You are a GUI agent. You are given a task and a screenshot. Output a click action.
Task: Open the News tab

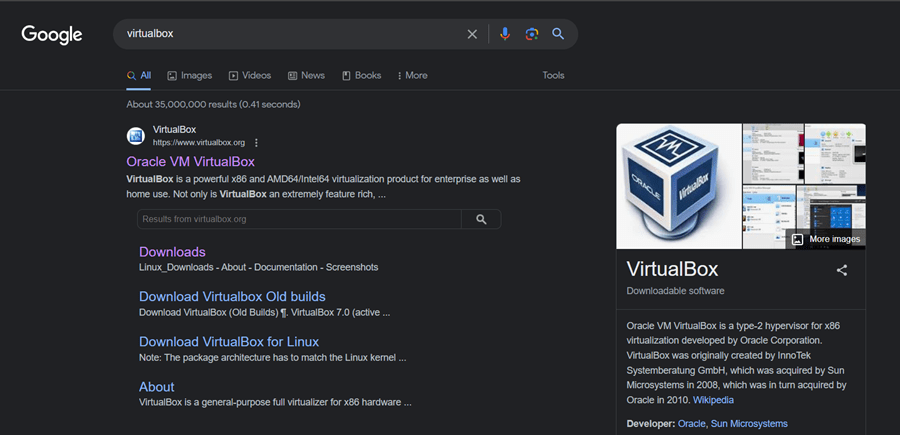(306, 75)
